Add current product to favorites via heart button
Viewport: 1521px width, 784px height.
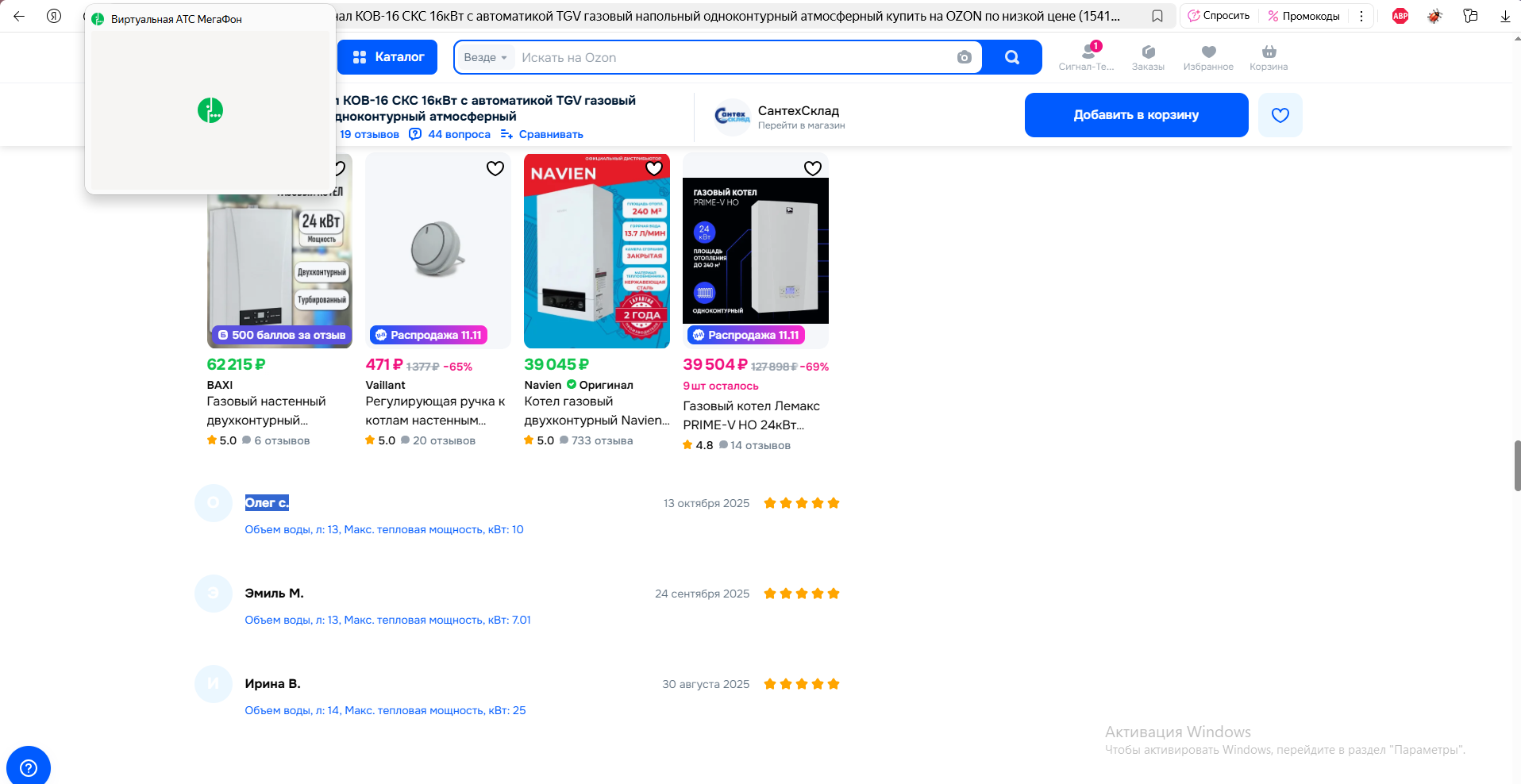1280,115
